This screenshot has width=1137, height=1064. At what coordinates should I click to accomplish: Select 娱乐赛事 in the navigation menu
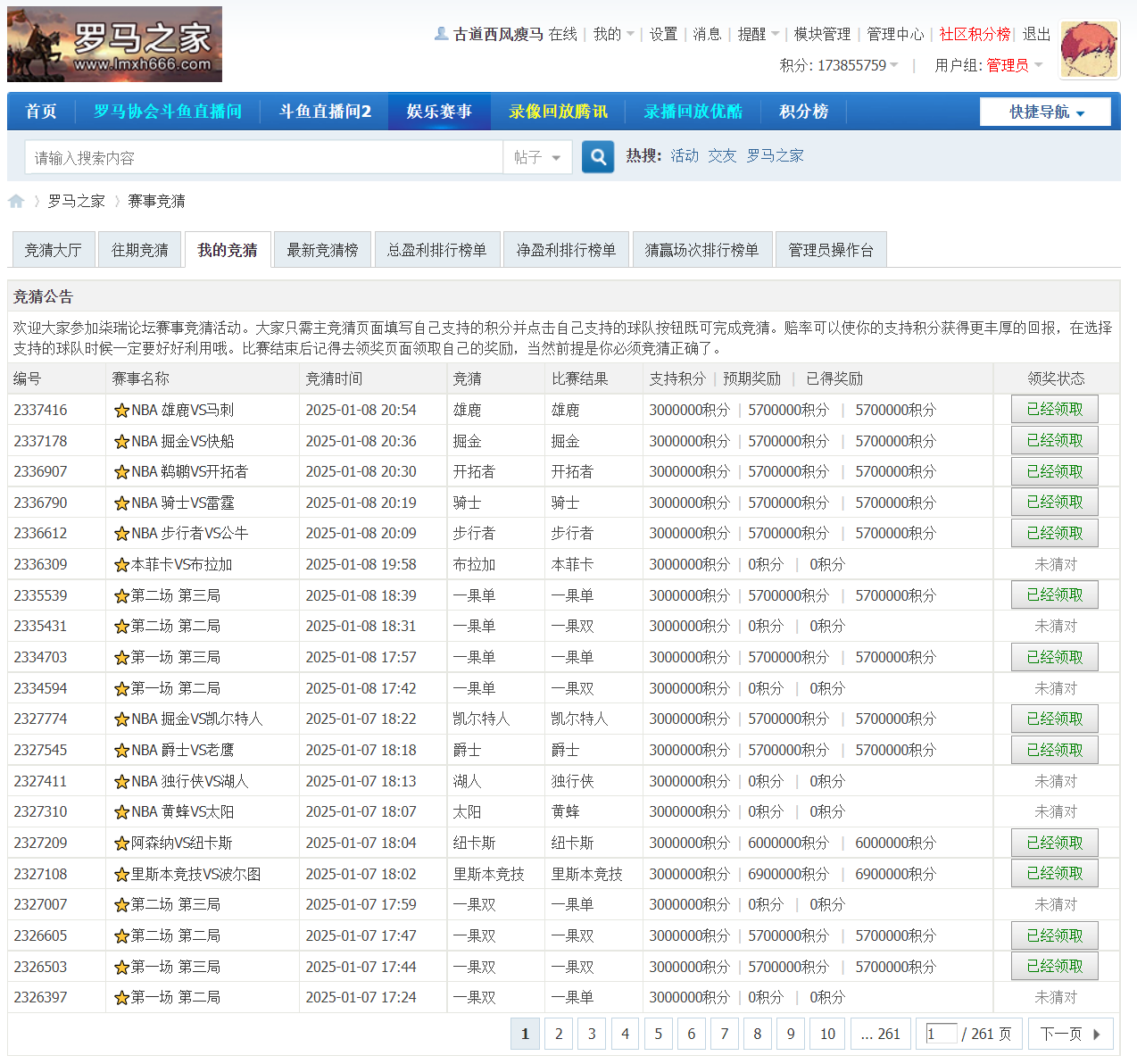(439, 112)
